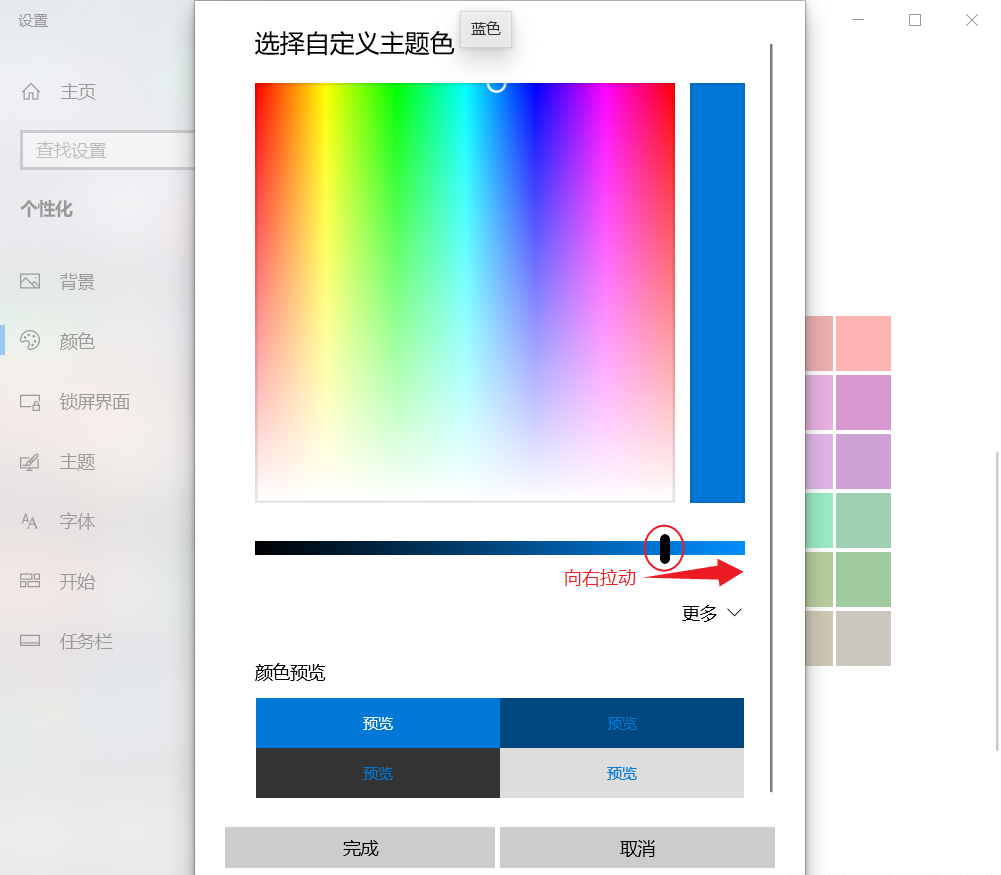This screenshot has width=1001, height=875.
Task: Select a green swatch on the right panel
Action: click(862, 520)
